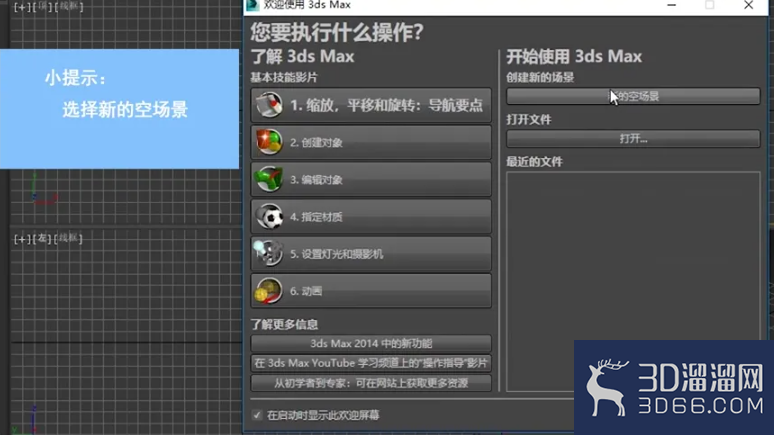Click the 3ds Max title bar app icon
Screen dimensions: 774x435
pyautogui.click(x=253, y=5)
